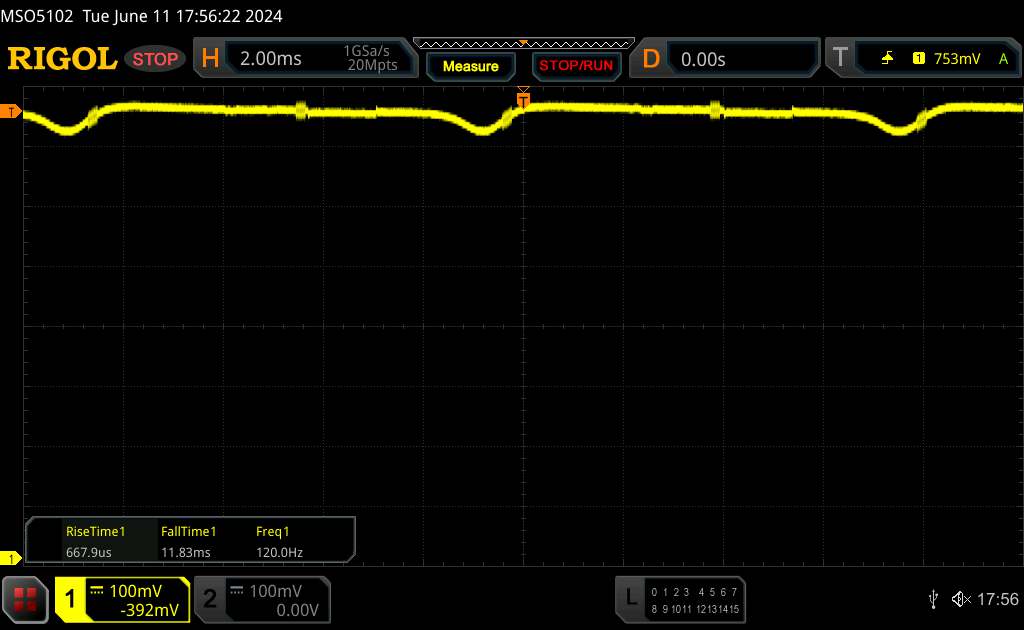Screen dimensions: 1024x630
Task: Select the 120.0Hz frequency value
Action: click(x=279, y=552)
